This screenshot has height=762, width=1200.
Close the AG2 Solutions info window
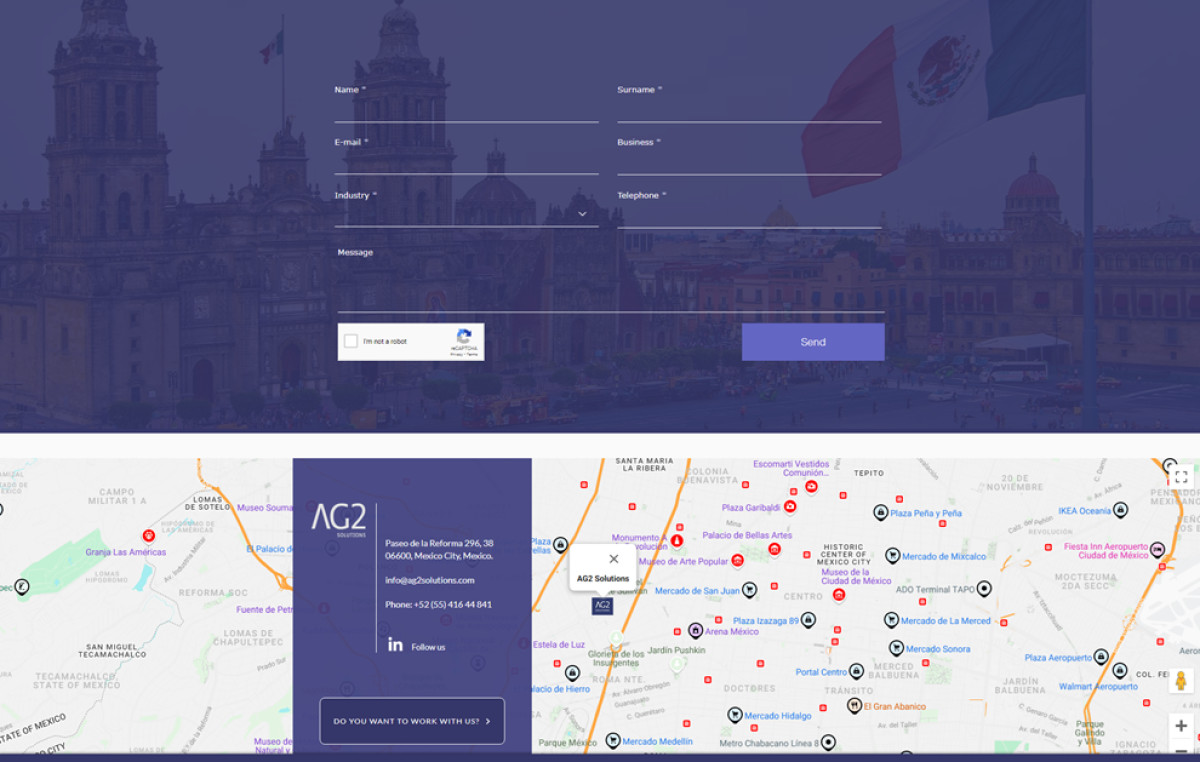pos(613,558)
